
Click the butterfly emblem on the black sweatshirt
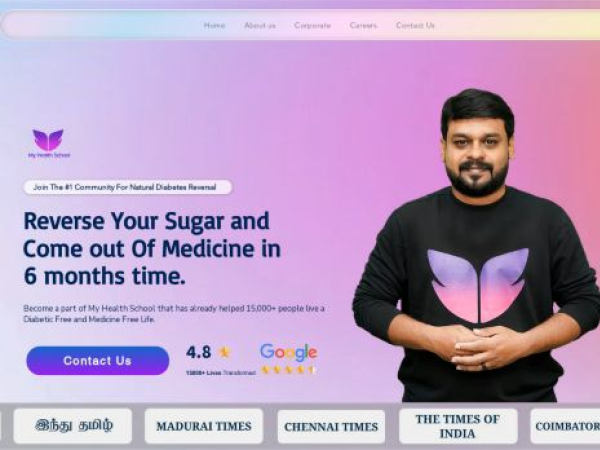coord(478,285)
